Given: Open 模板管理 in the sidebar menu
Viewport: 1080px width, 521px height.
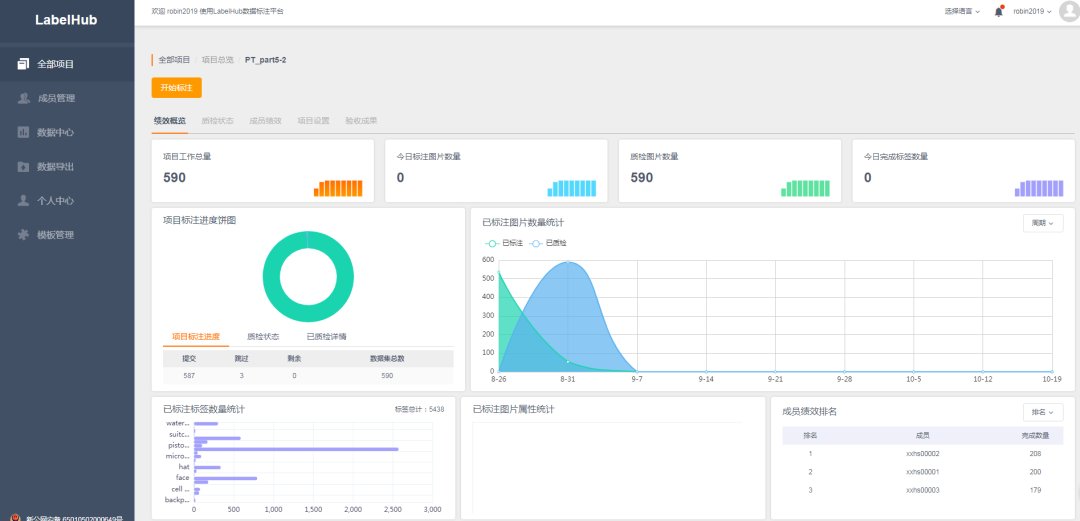Looking at the screenshot, I should point(67,235).
